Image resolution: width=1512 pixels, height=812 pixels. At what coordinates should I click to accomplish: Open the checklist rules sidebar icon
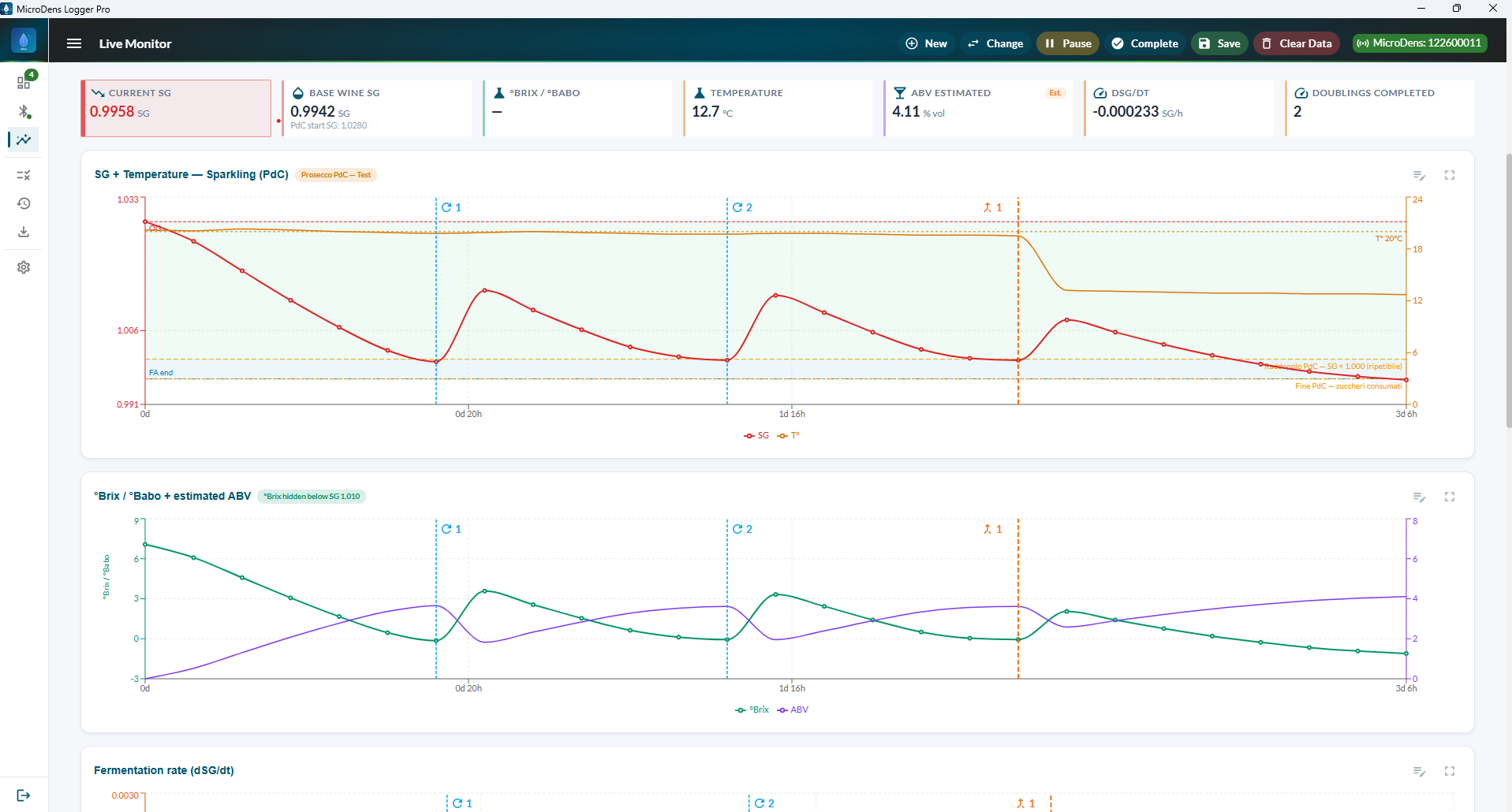[x=24, y=175]
